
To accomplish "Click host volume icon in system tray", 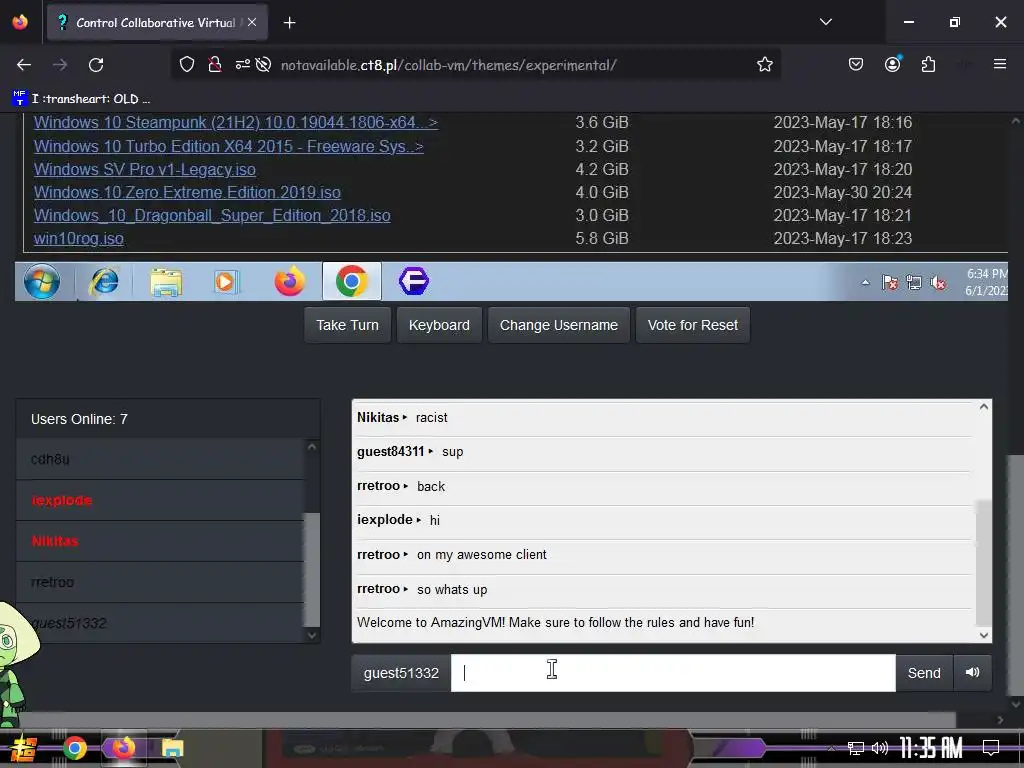I will (x=880, y=748).
